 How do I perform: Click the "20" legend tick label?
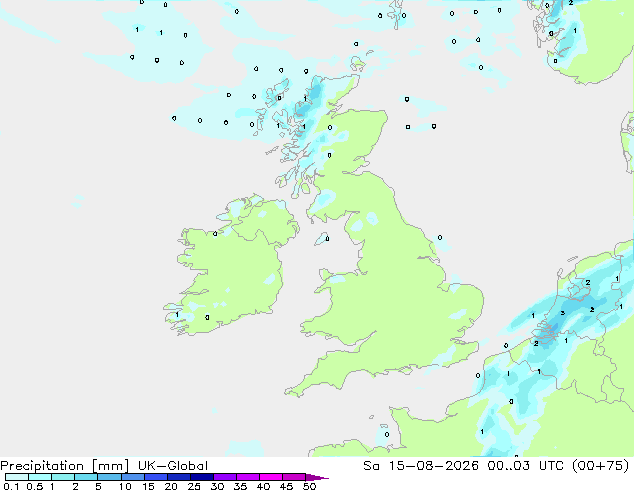click(171, 486)
